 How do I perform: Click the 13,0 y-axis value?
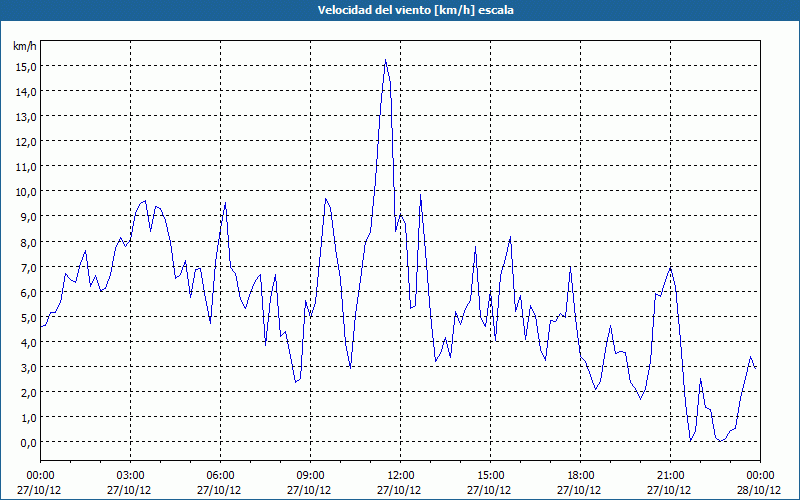28,117
